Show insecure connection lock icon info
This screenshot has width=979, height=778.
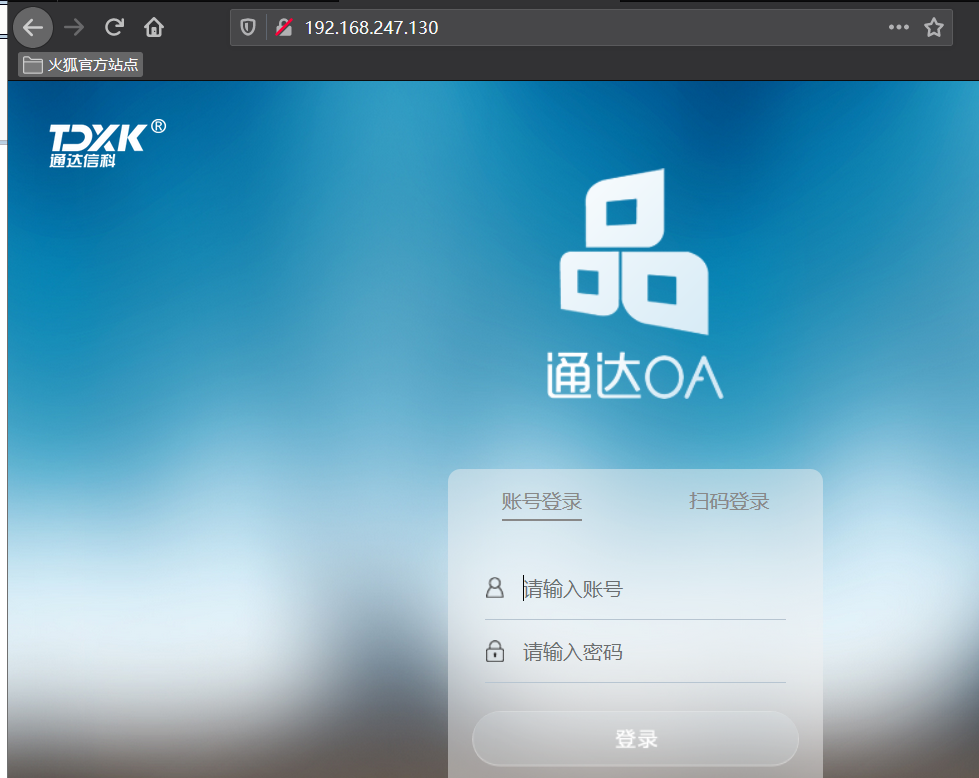coord(284,27)
